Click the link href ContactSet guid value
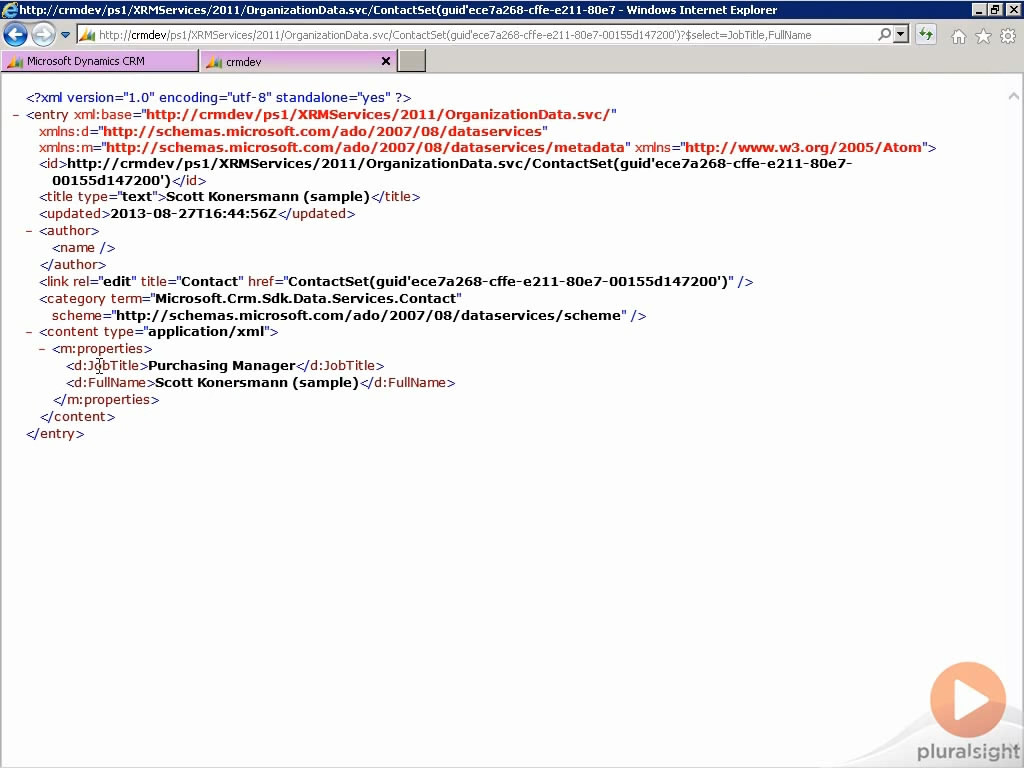This screenshot has height=768, width=1024. click(507, 281)
